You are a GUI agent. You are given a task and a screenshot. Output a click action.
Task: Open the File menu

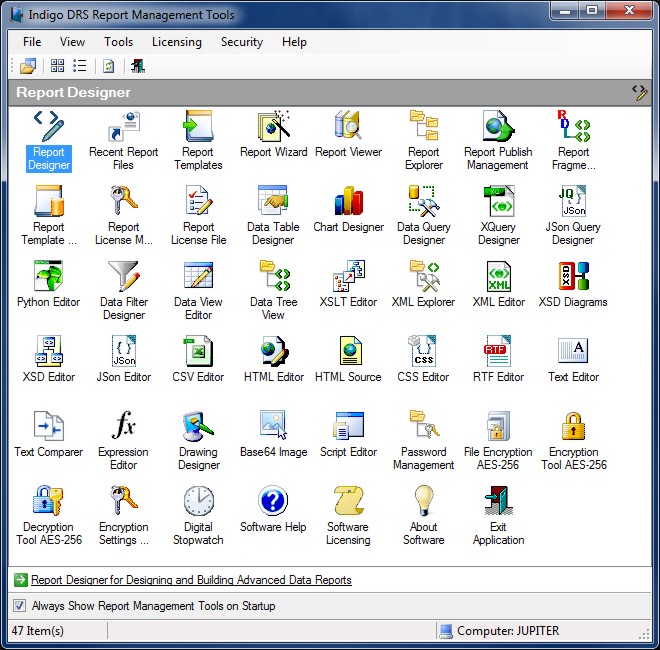tap(32, 42)
